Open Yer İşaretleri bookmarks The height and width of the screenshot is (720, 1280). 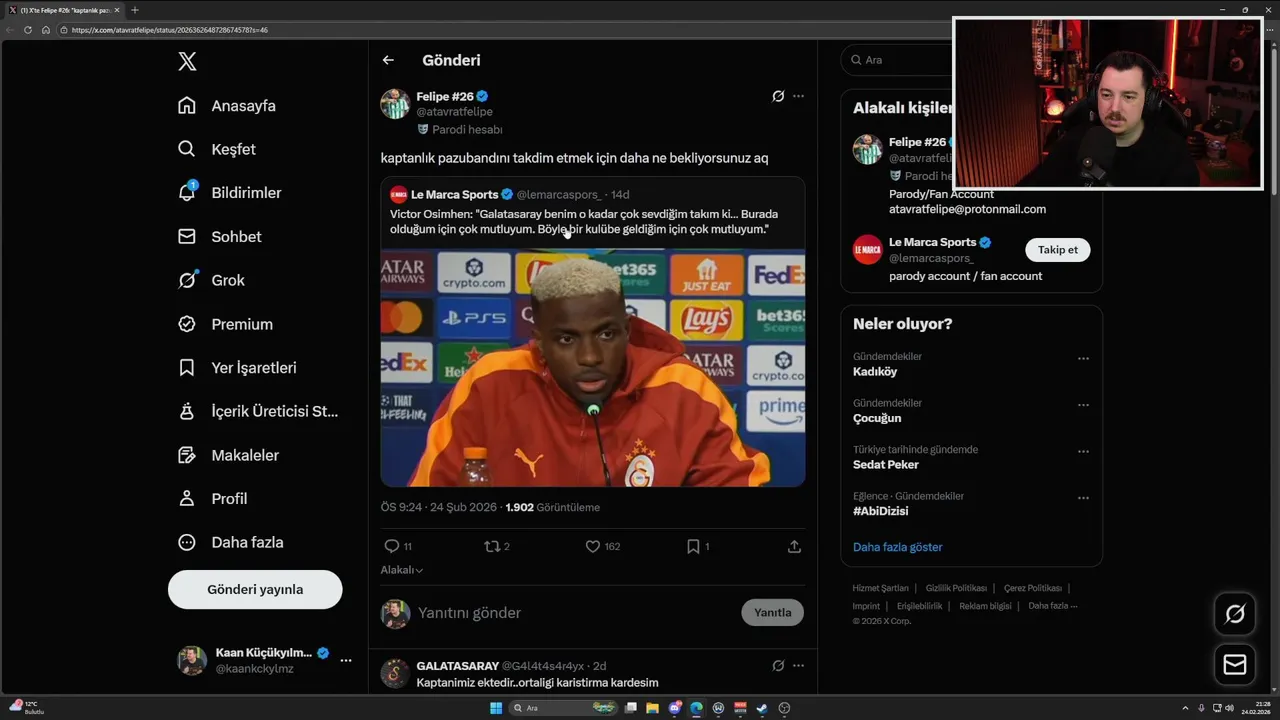pos(237,368)
